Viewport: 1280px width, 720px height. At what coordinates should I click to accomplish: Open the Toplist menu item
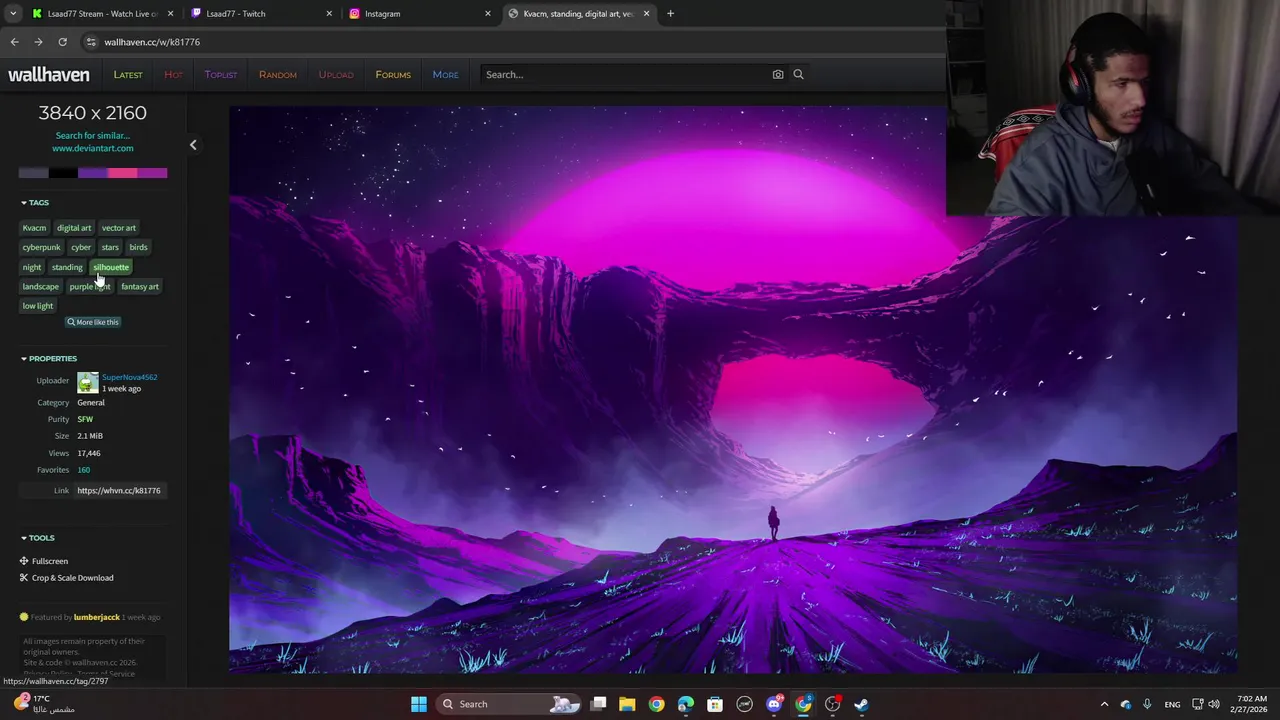click(221, 74)
